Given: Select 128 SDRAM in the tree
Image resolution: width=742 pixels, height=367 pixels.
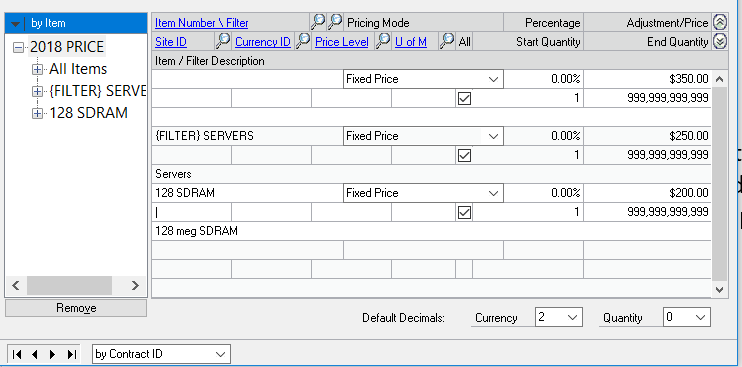Looking at the screenshot, I should point(88,113).
